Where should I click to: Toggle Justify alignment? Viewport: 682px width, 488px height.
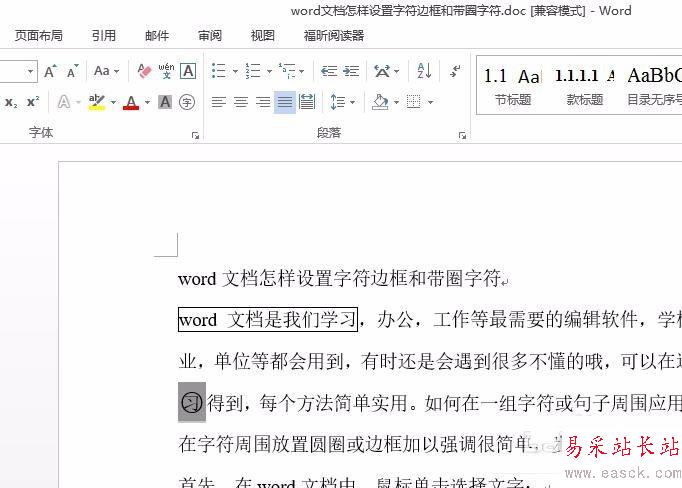tap(285, 102)
